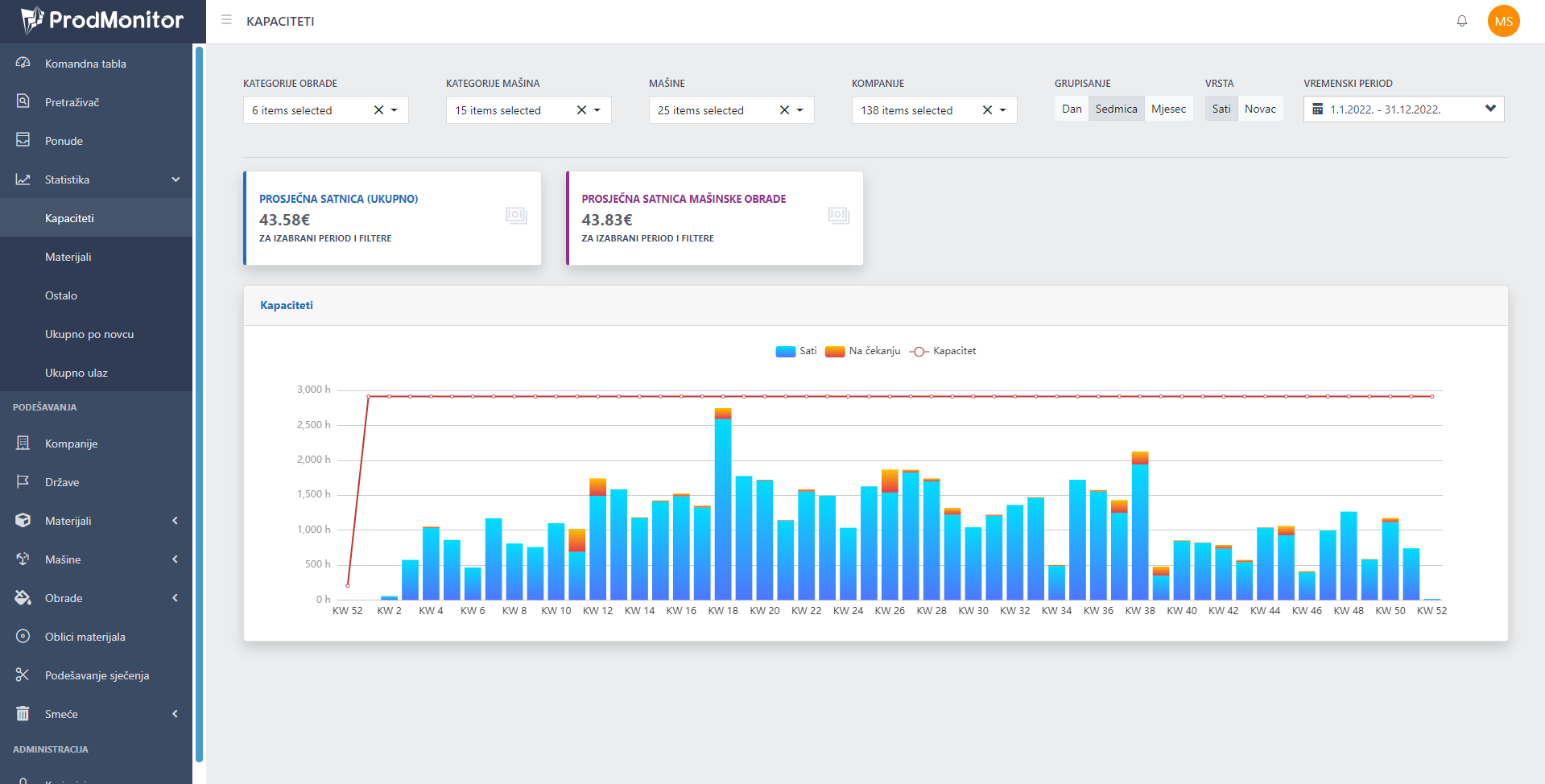Open Ukupno po novcu page
This screenshot has width=1545, height=784.
(x=89, y=334)
